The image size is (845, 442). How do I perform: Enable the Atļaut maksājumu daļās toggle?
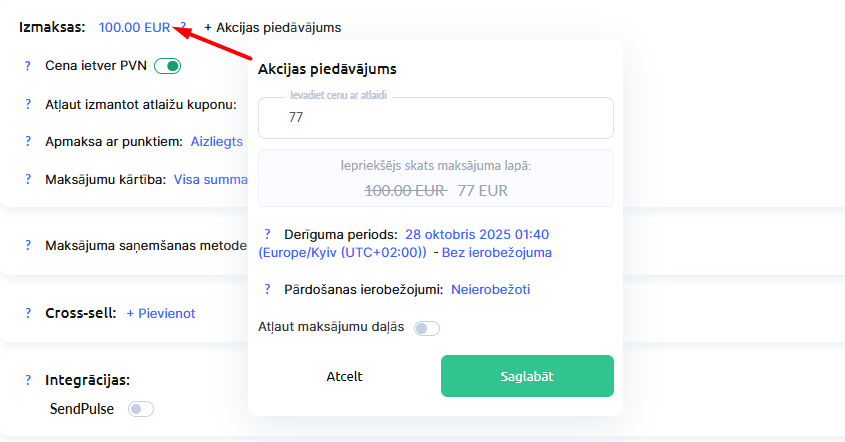[x=427, y=328]
